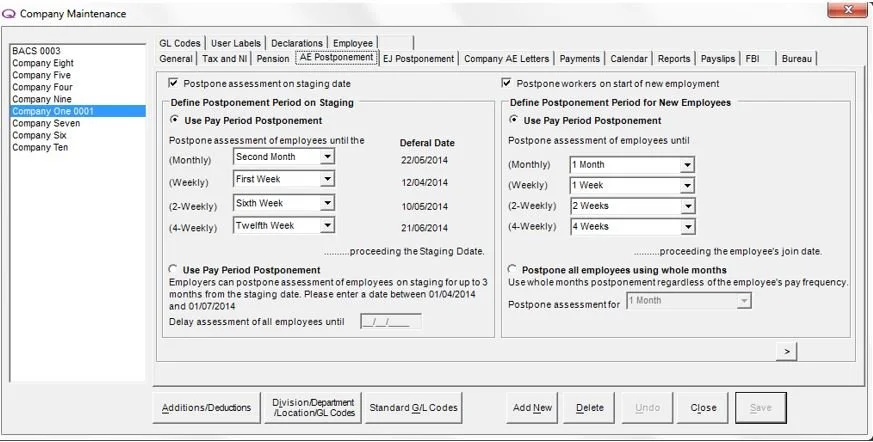Click the Standard G/L Codes button

click(413, 408)
